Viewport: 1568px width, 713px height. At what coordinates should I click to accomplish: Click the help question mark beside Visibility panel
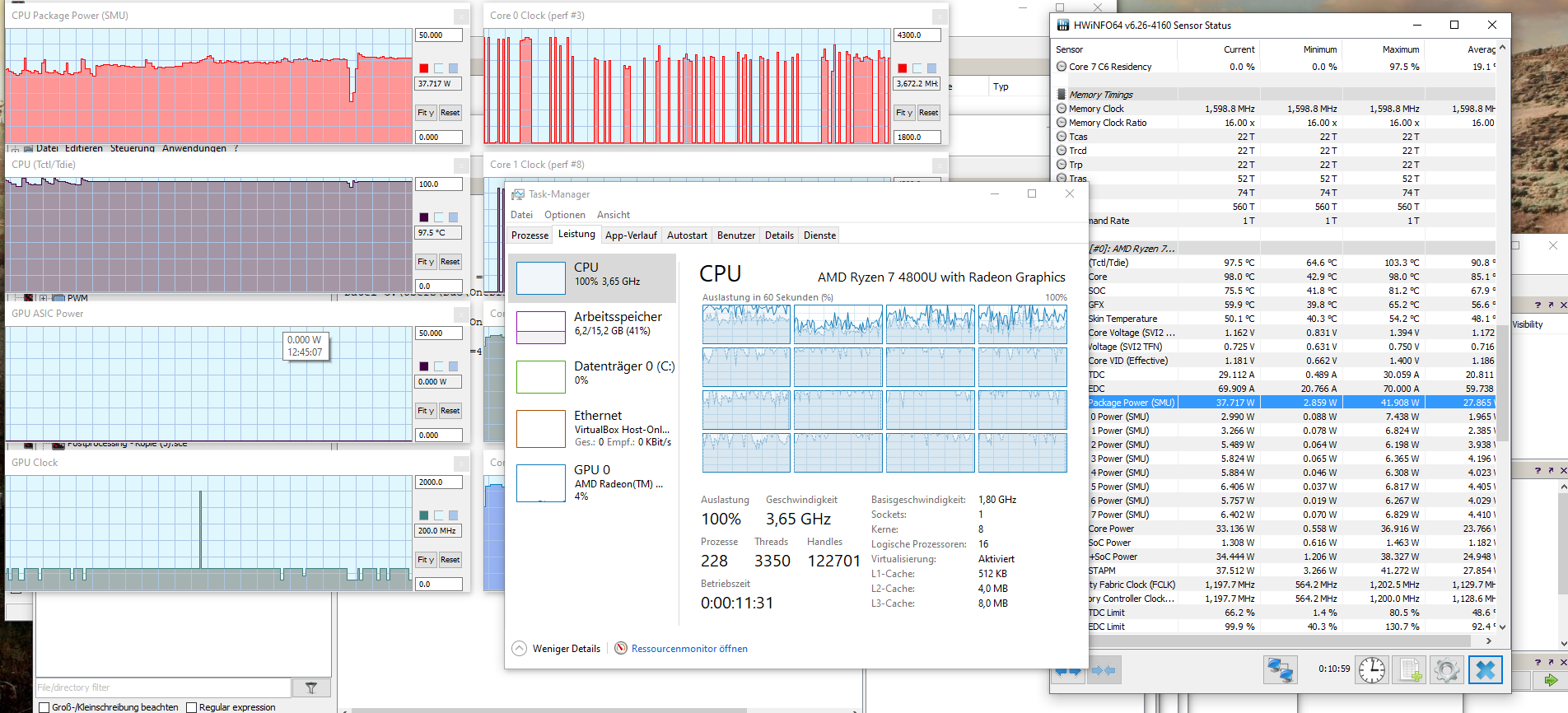tap(1538, 305)
